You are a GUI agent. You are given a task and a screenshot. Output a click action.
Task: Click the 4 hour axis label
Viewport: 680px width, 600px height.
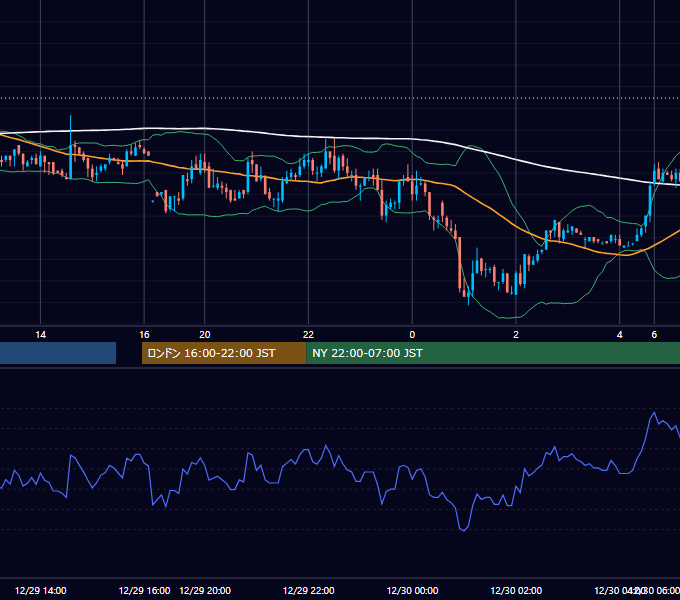tap(620, 335)
